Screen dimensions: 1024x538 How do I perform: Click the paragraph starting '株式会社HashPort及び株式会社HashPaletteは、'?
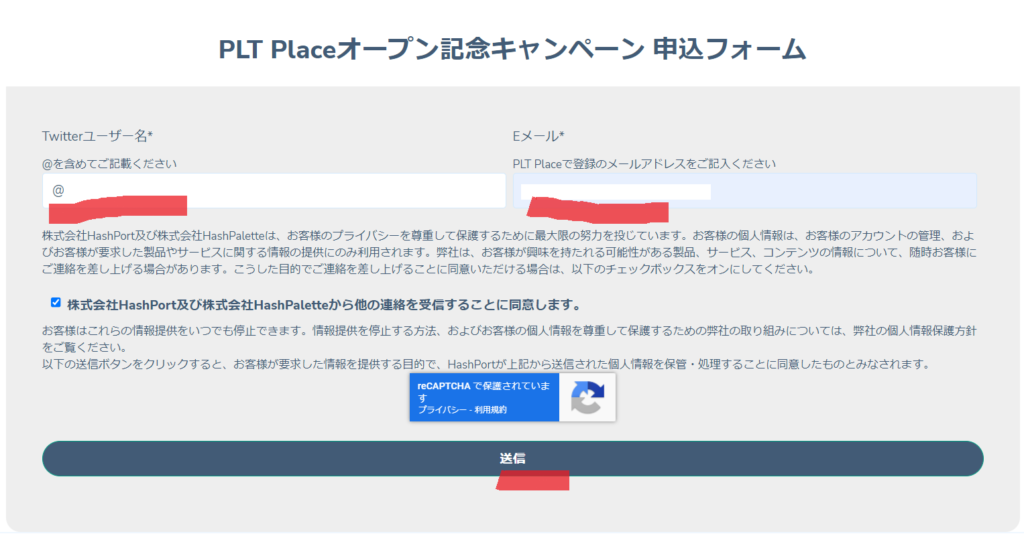pyautogui.click(x=509, y=252)
